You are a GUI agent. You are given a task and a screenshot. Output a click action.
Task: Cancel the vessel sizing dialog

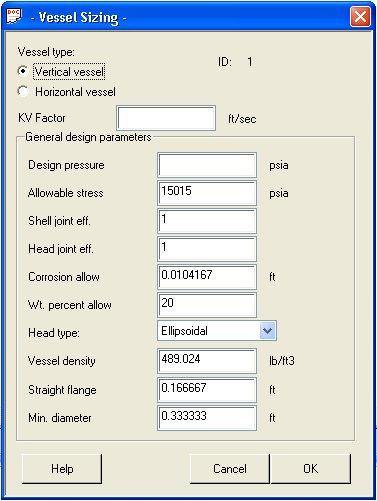coord(230,469)
